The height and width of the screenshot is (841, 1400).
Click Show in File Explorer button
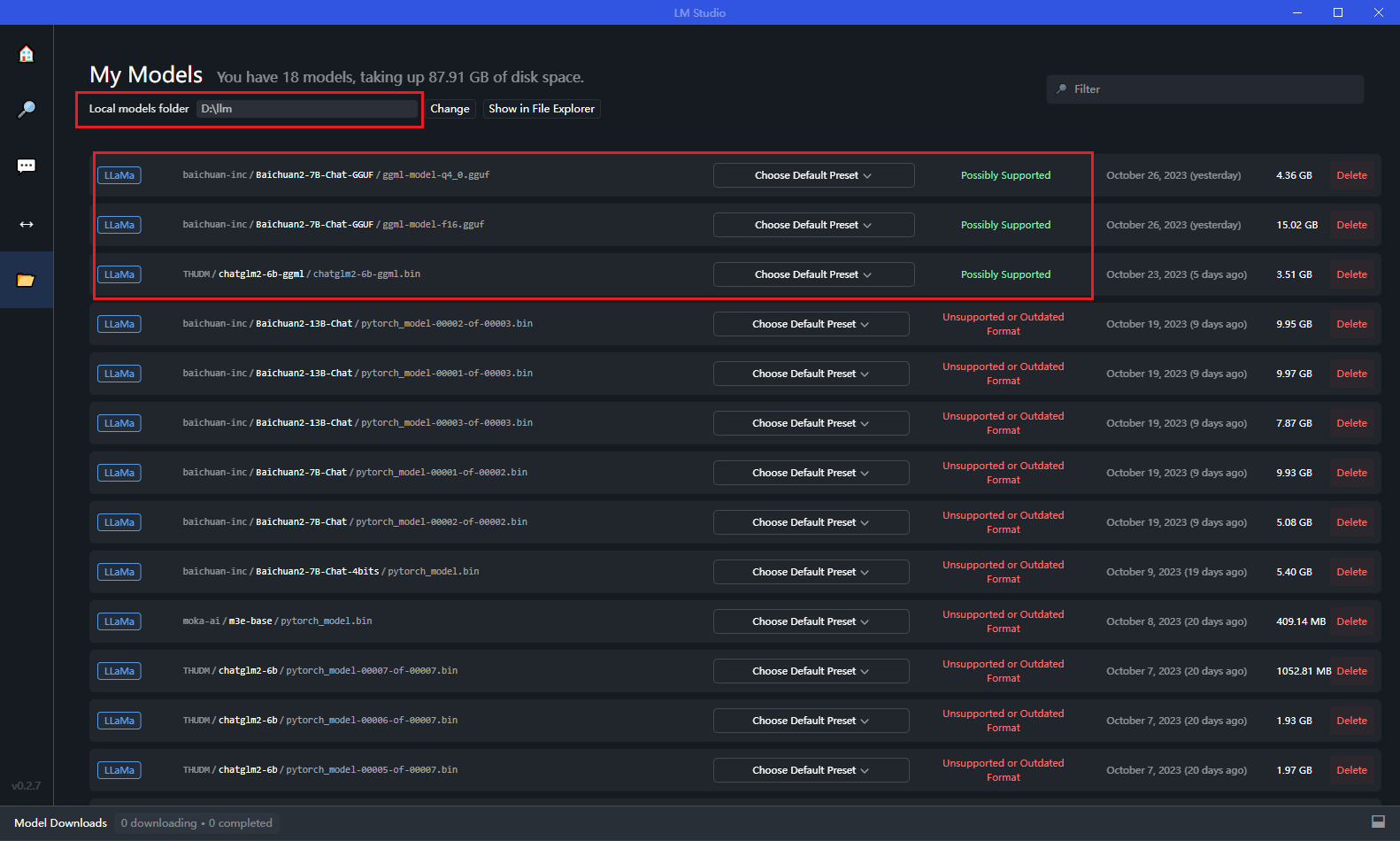[x=542, y=109]
